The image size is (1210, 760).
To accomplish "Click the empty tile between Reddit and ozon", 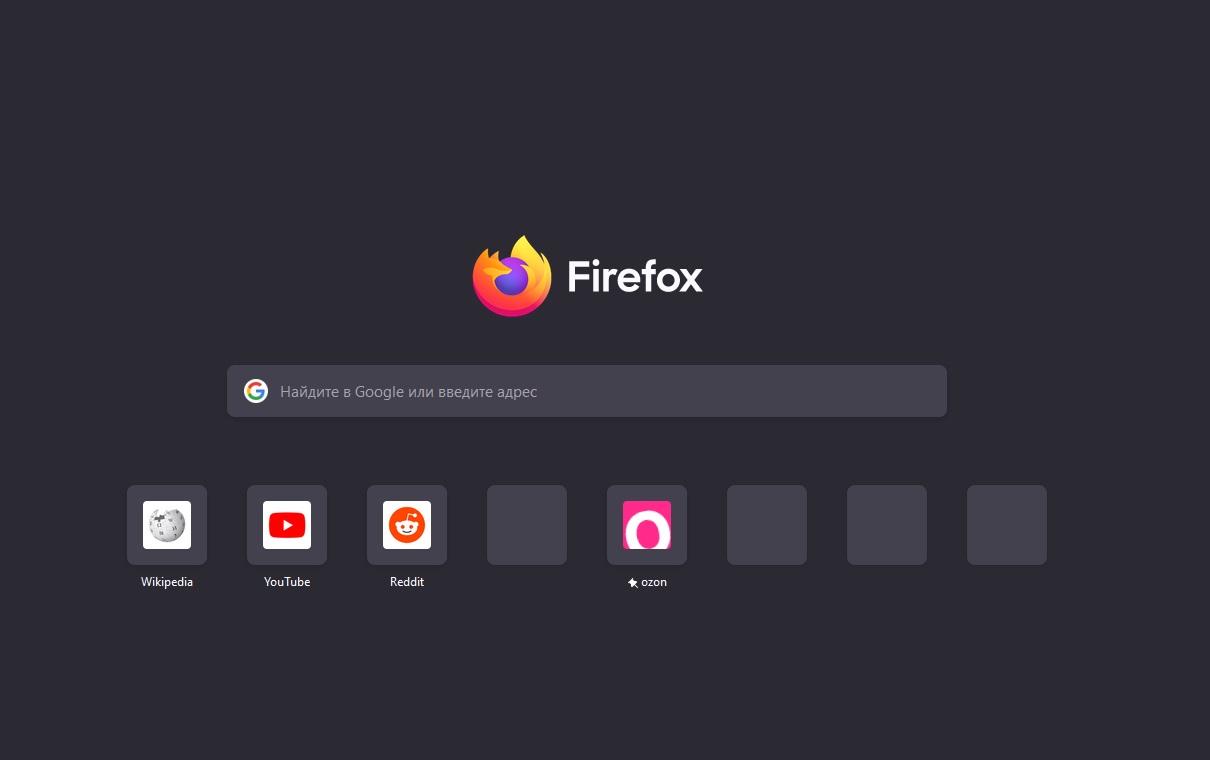I will (x=527, y=525).
